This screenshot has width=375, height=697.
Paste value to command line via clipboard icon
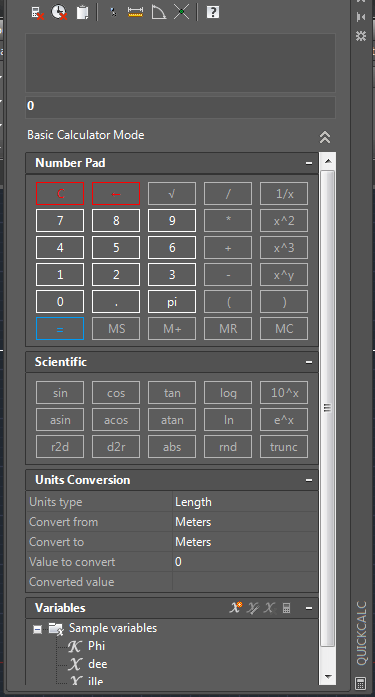point(82,12)
